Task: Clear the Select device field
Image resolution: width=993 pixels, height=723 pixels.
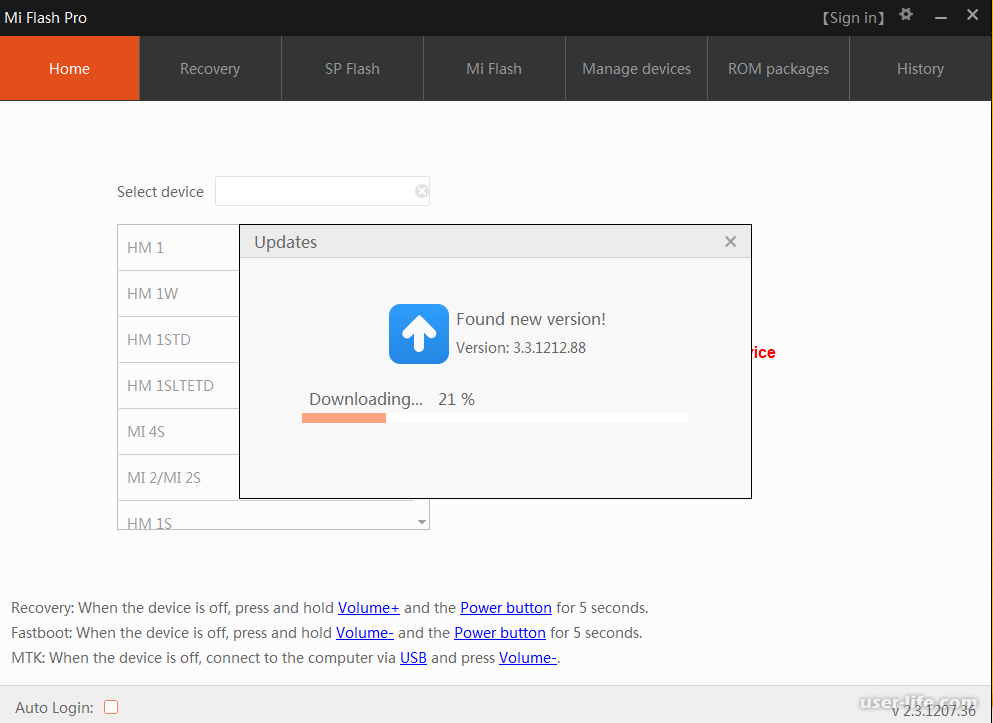Action: click(422, 191)
